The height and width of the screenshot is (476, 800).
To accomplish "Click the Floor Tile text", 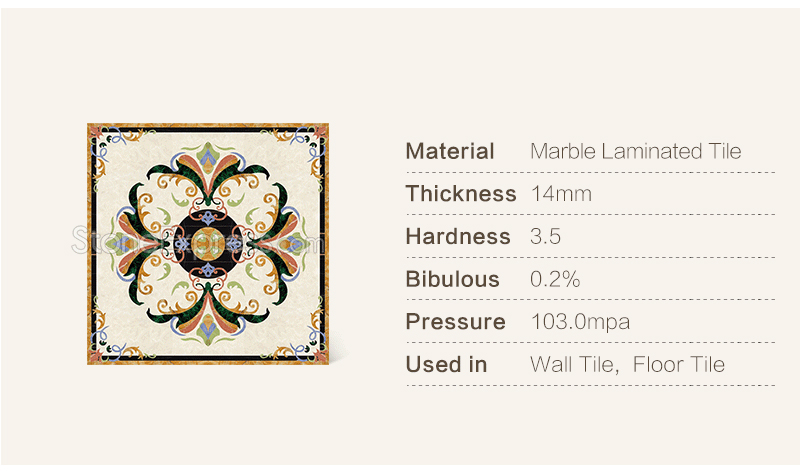I will click(679, 365).
